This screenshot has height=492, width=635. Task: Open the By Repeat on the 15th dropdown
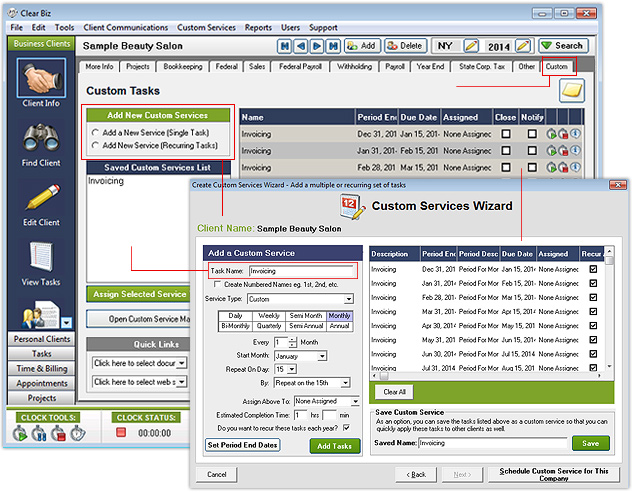point(345,383)
